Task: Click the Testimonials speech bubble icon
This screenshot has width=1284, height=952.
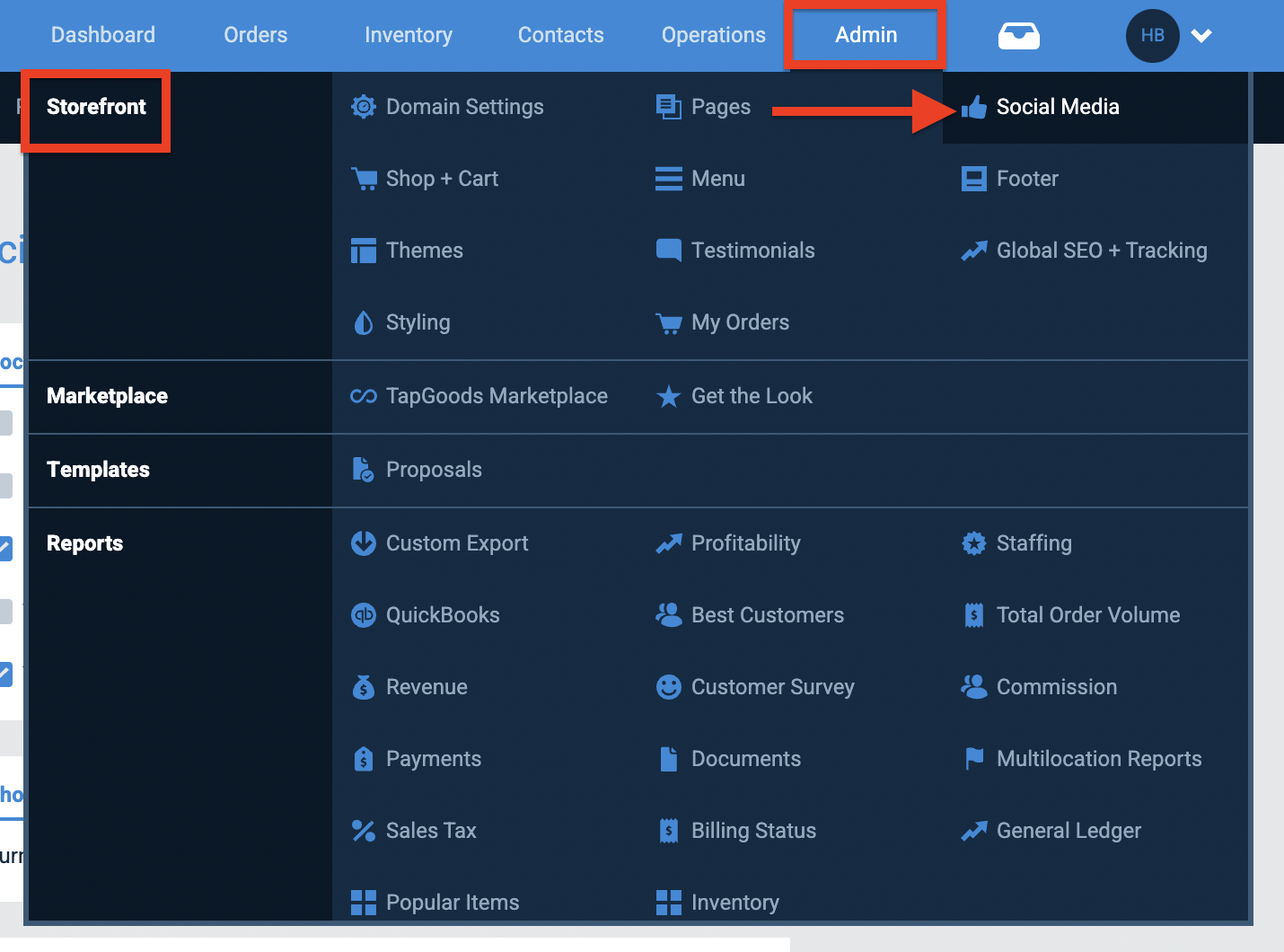Action: pos(668,251)
